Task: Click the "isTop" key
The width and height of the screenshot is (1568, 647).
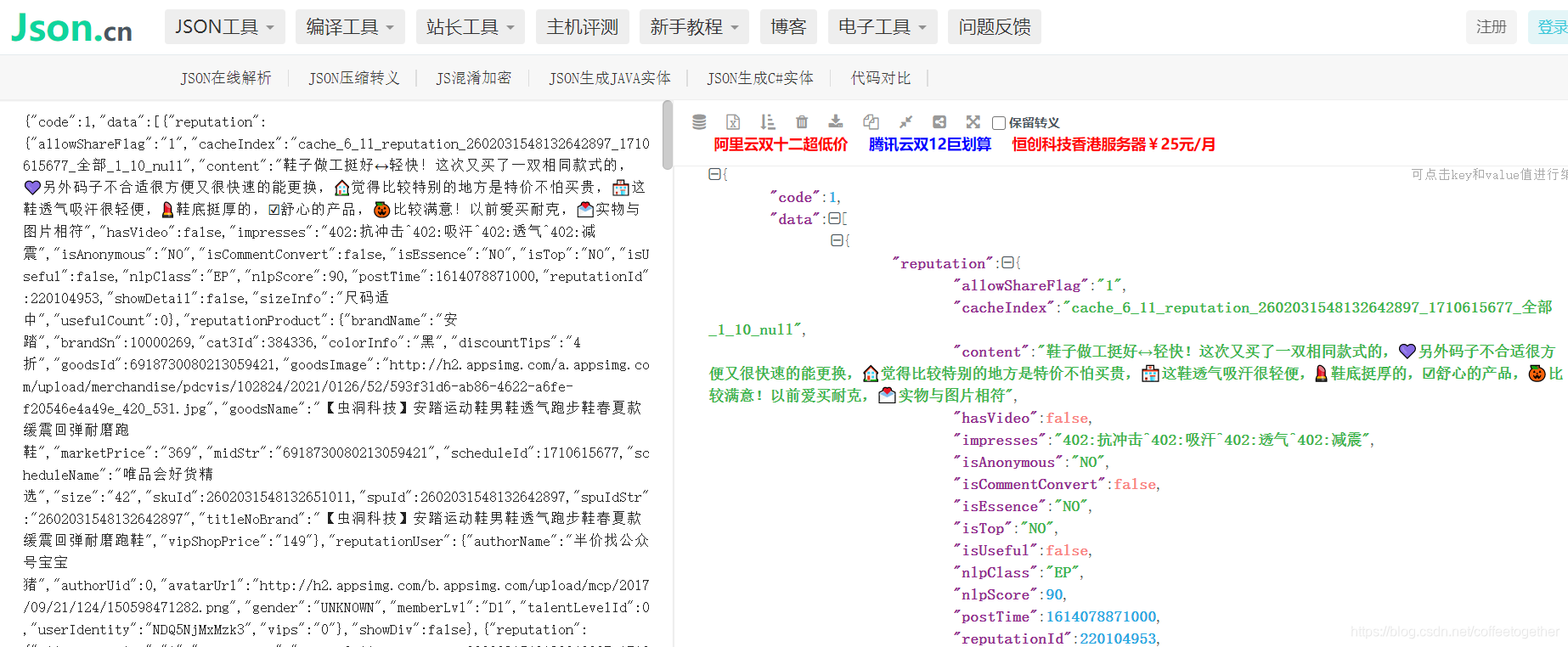Action: click(983, 528)
